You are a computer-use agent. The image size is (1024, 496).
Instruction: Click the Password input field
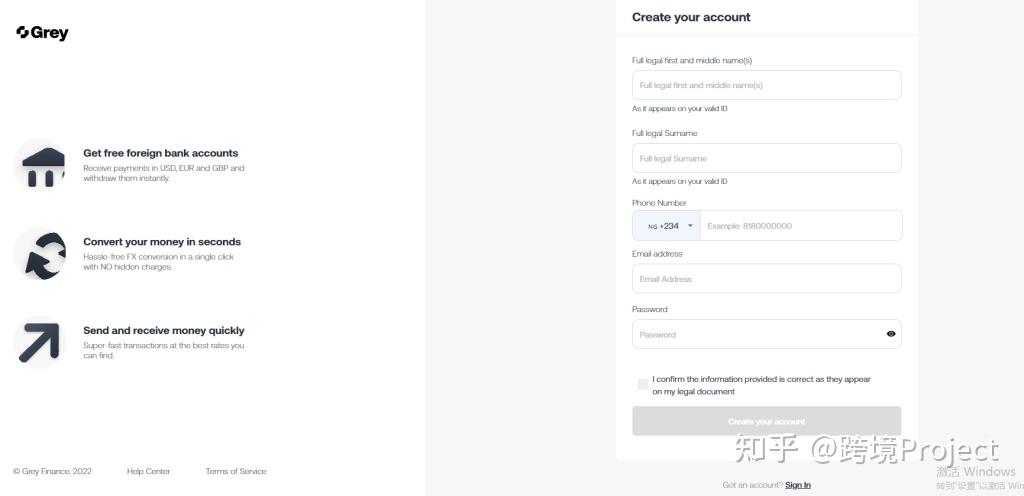coord(756,334)
